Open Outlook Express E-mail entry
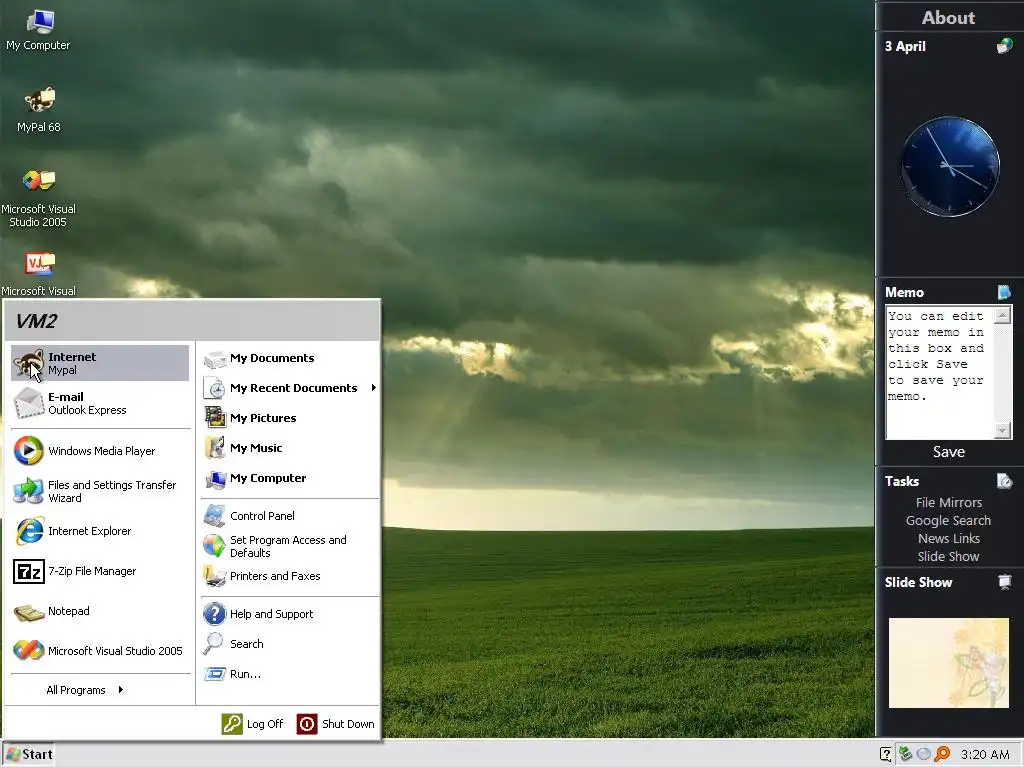Image resolution: width=1024 pixels, height=768 pixels. pyautogui.click(x=100, y=403)
